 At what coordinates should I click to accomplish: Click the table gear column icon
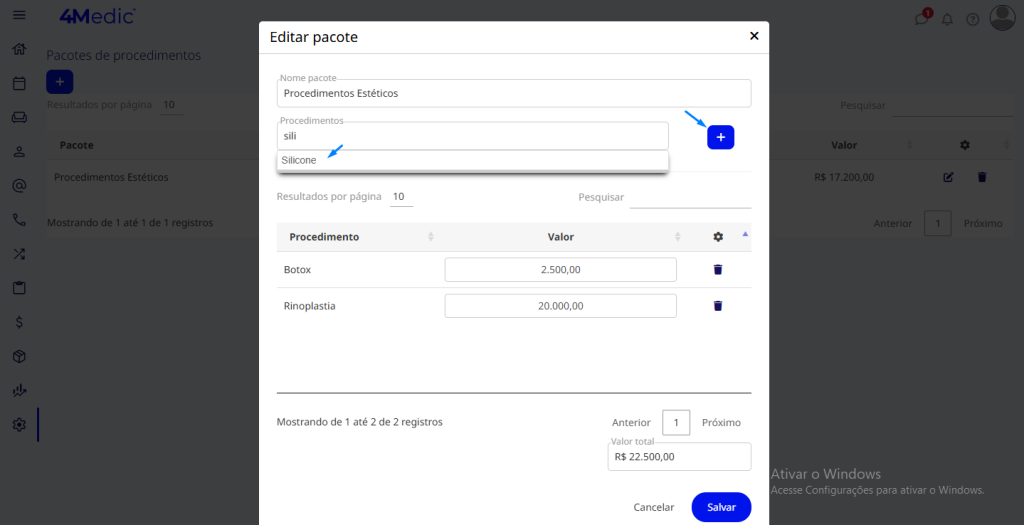[718, 236]
